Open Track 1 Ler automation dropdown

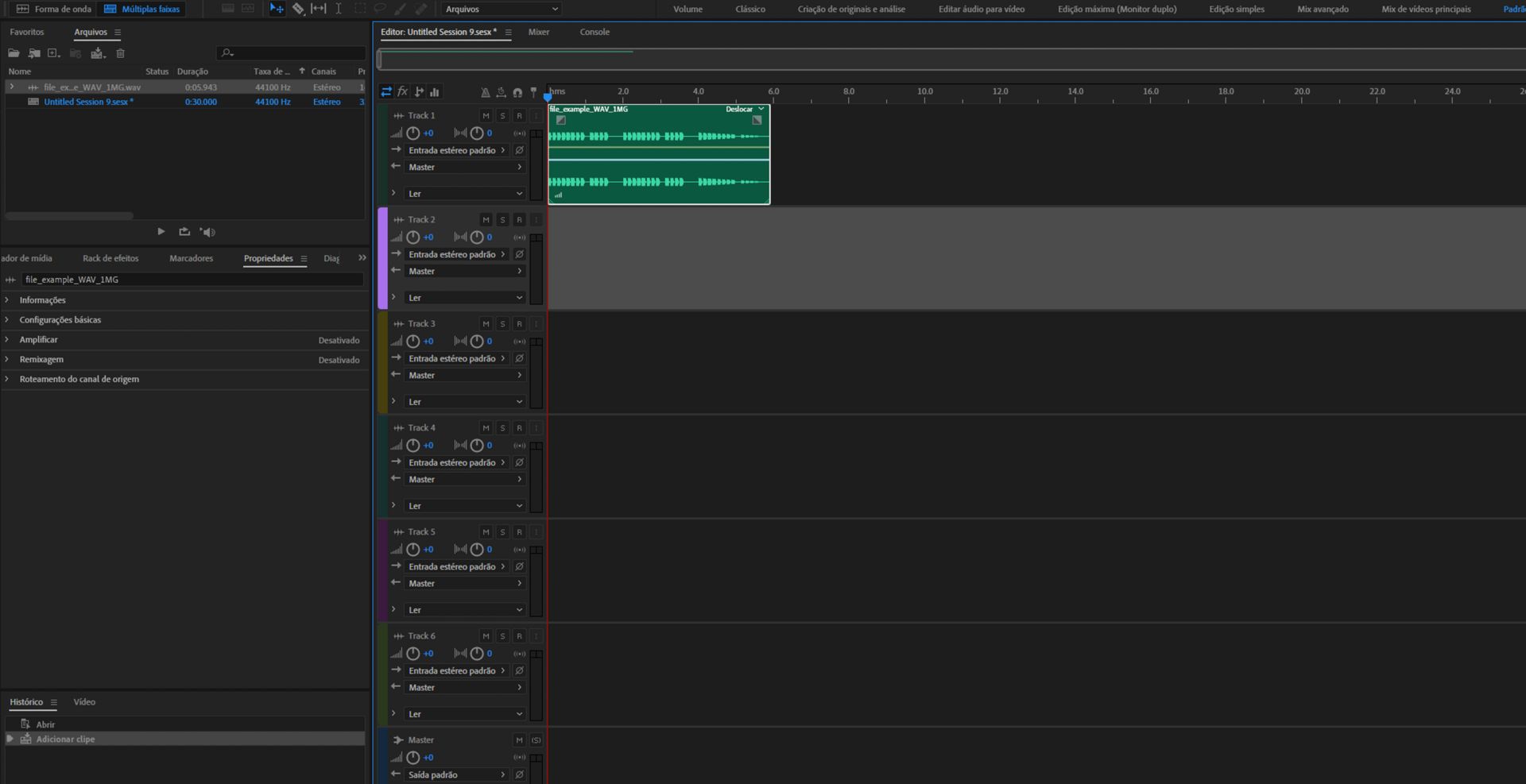[465, 193]
